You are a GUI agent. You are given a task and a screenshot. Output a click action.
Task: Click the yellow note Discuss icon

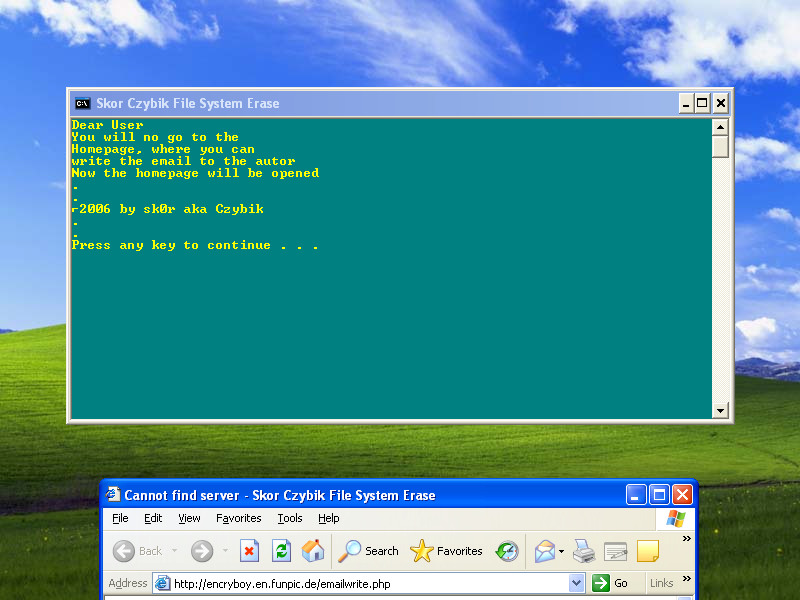click(x=648, y=551)
